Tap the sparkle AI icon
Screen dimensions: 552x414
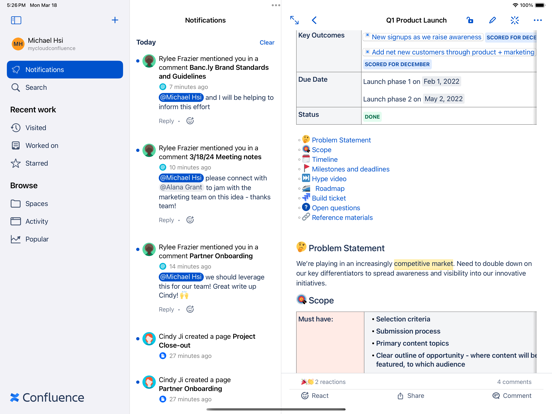pyautogui.click(x=515, y=20)
